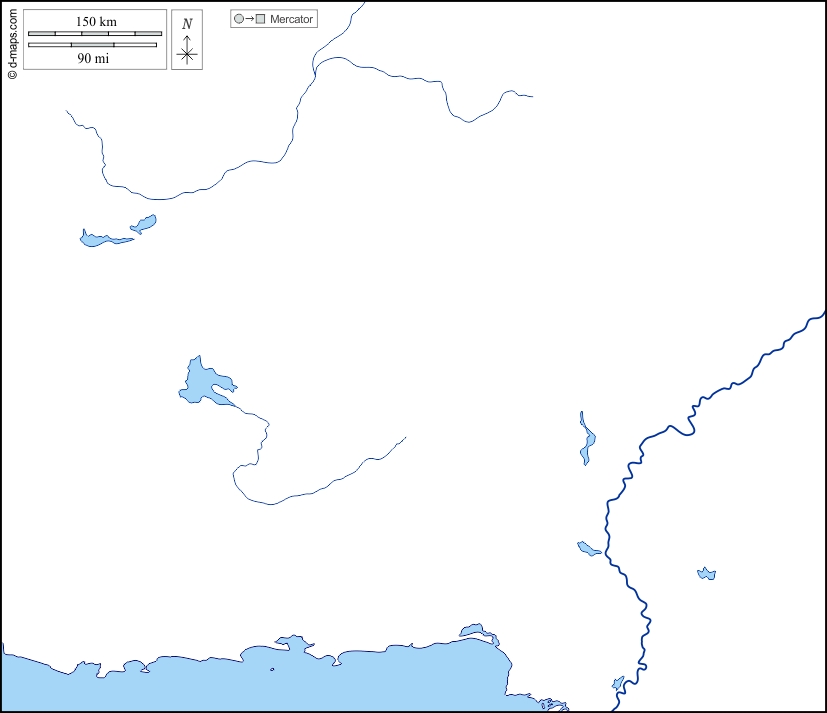The image size is (827, 713).
Task: Click the kilometre scale bar
Action: (95, 34)
